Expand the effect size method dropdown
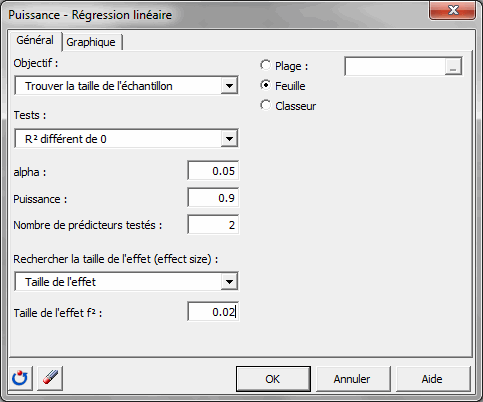The image size is (483, 402). click(229, 282)
